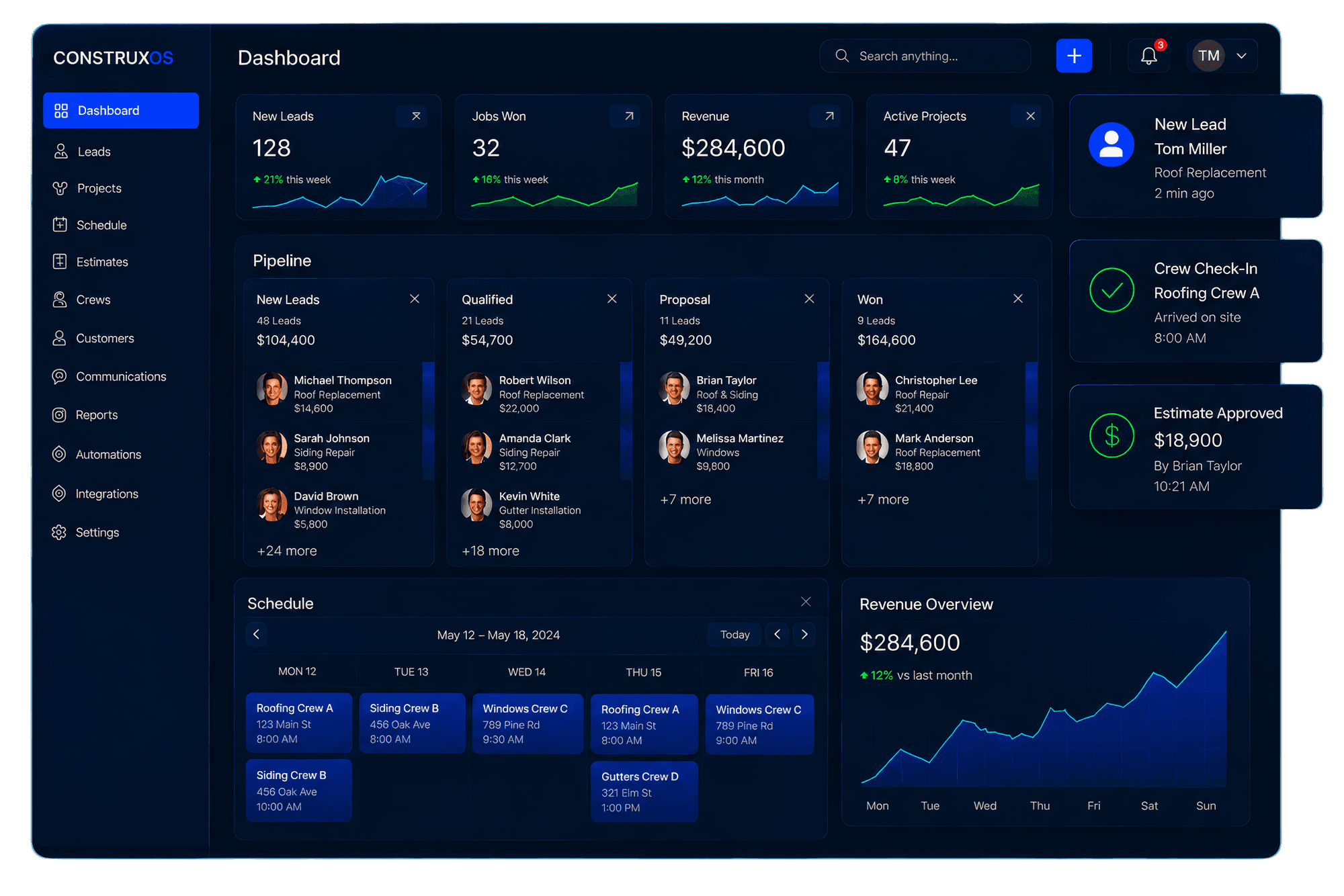Close the Proposal pipeline column
This screenshot has height=896, width=1344.
click(x=809, y=299)
